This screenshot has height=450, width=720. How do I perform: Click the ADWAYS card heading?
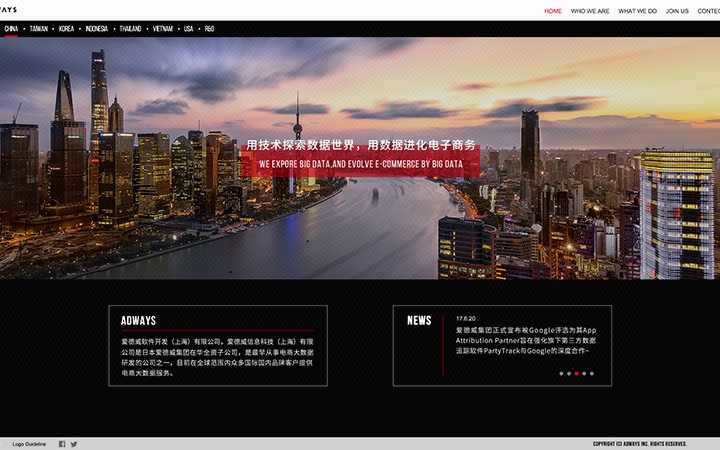click(138, 321)
